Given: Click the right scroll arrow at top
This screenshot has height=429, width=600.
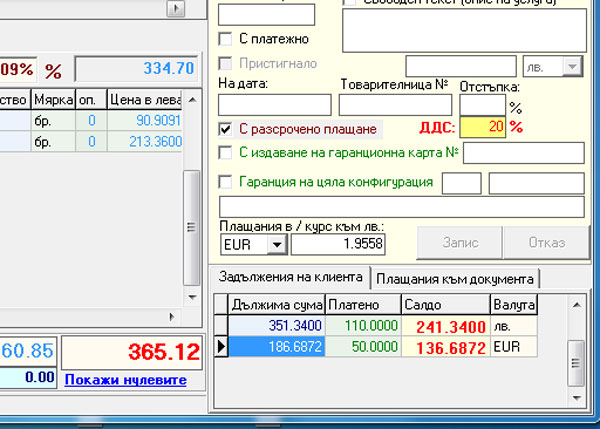Looking at the screenshot, I should click(178, 9).
